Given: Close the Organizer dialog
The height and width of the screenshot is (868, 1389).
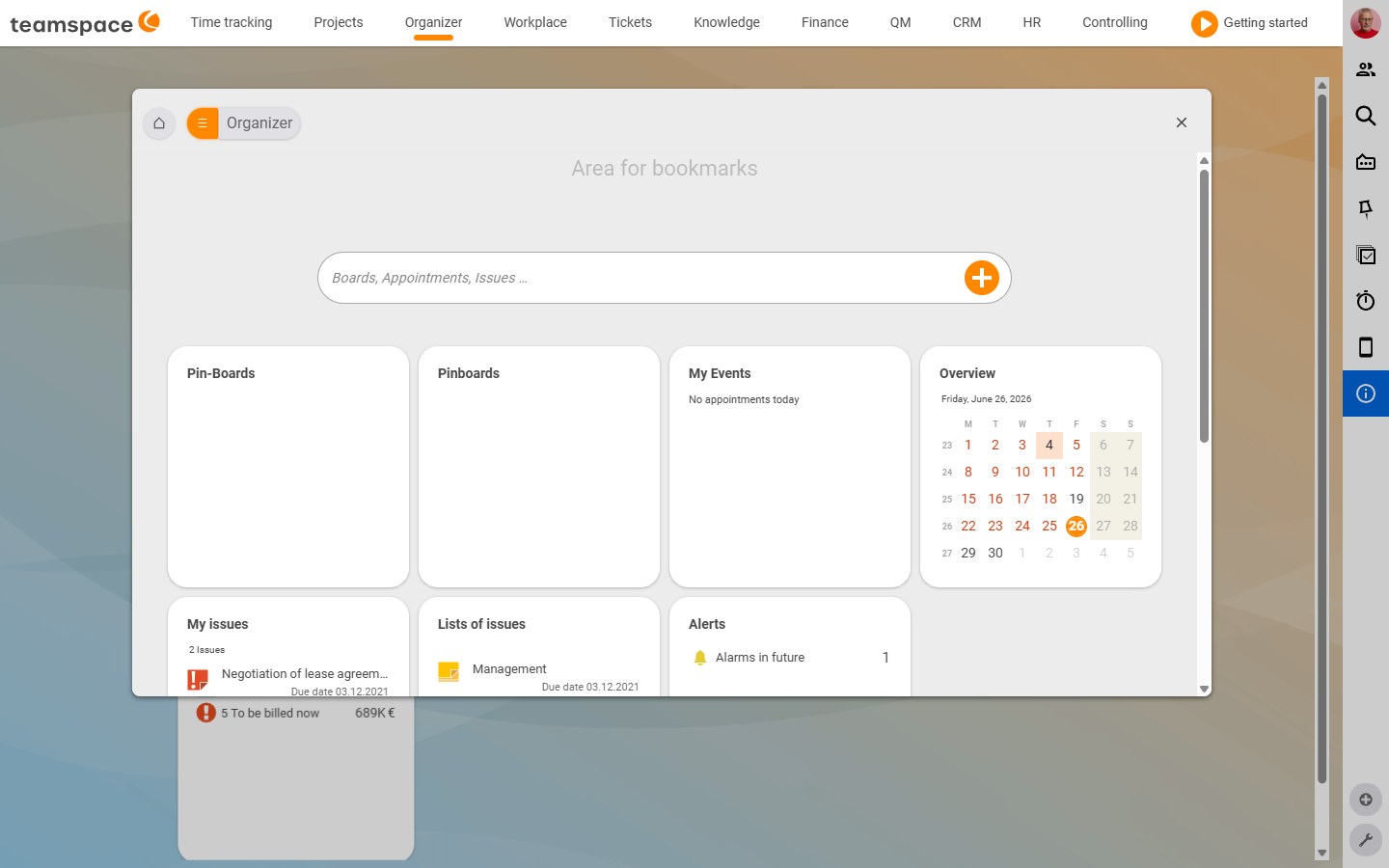Looking at the screenshot, I should tap(1182, 122).
